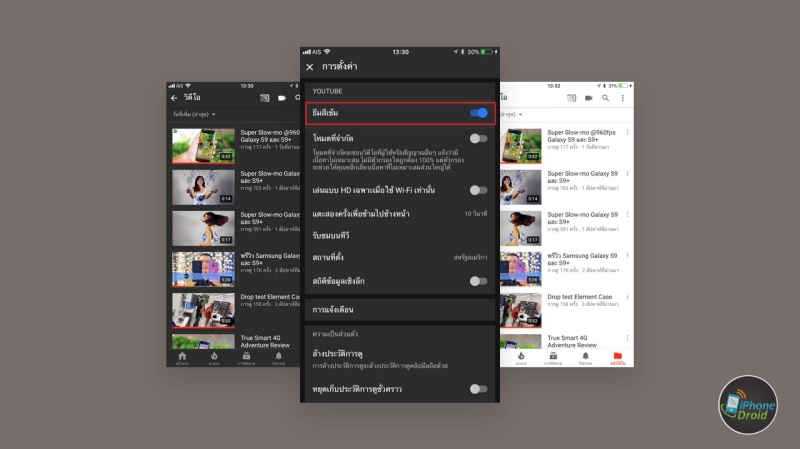Open the การแจ้งเตือน notifications settings row
This screenshot has height=449, width=800.
(x=400, y=310)
